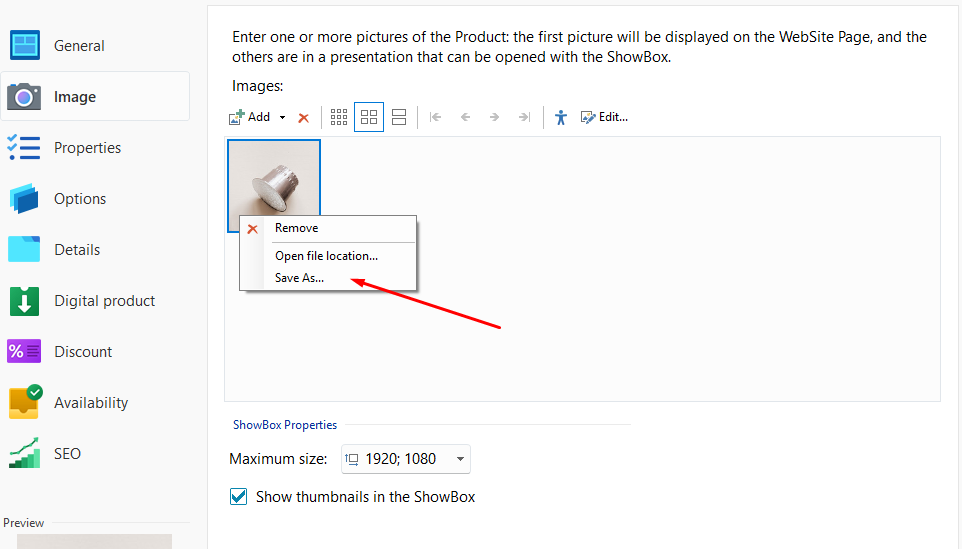Toggle Show thumbnails in the ShowBox
962x549 pixels.
coord(239,497)
